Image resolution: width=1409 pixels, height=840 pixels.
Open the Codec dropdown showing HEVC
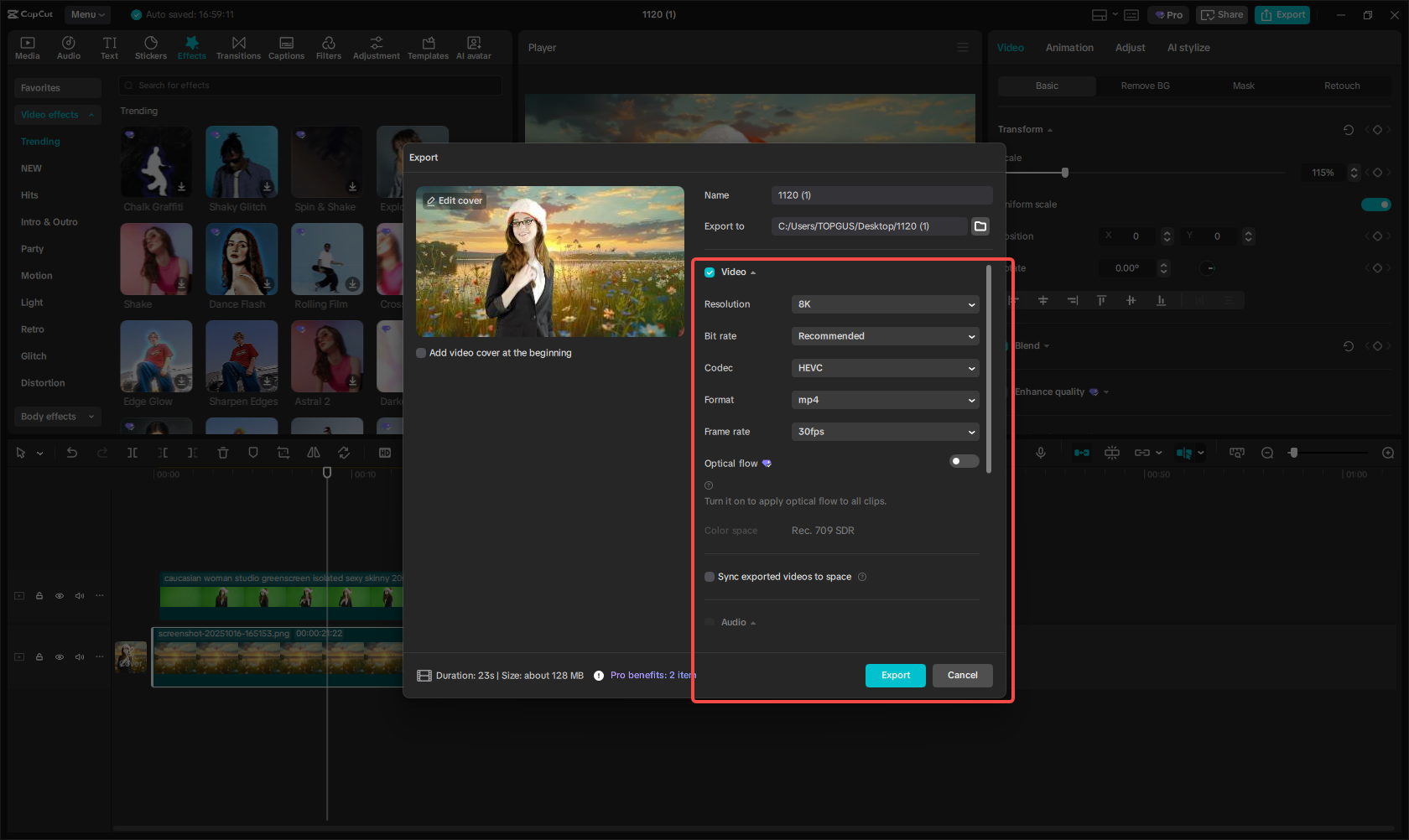885,368
